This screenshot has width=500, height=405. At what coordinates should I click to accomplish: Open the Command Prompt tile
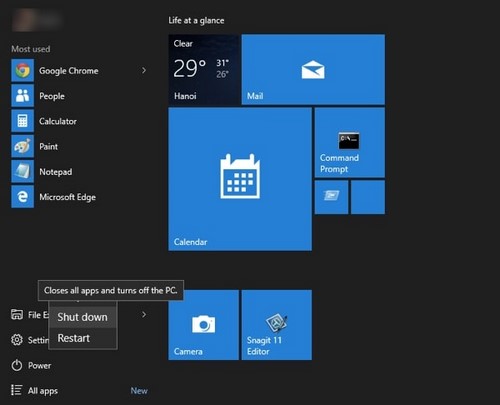(x=350, y=142)
